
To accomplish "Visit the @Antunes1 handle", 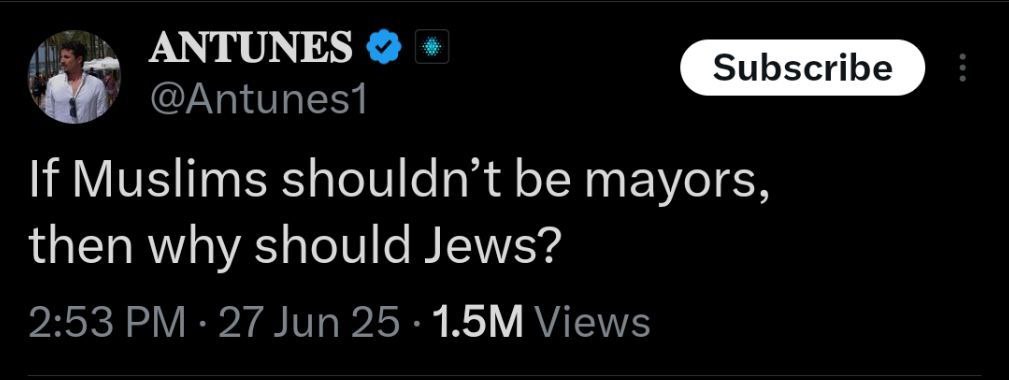I will 257,100.
